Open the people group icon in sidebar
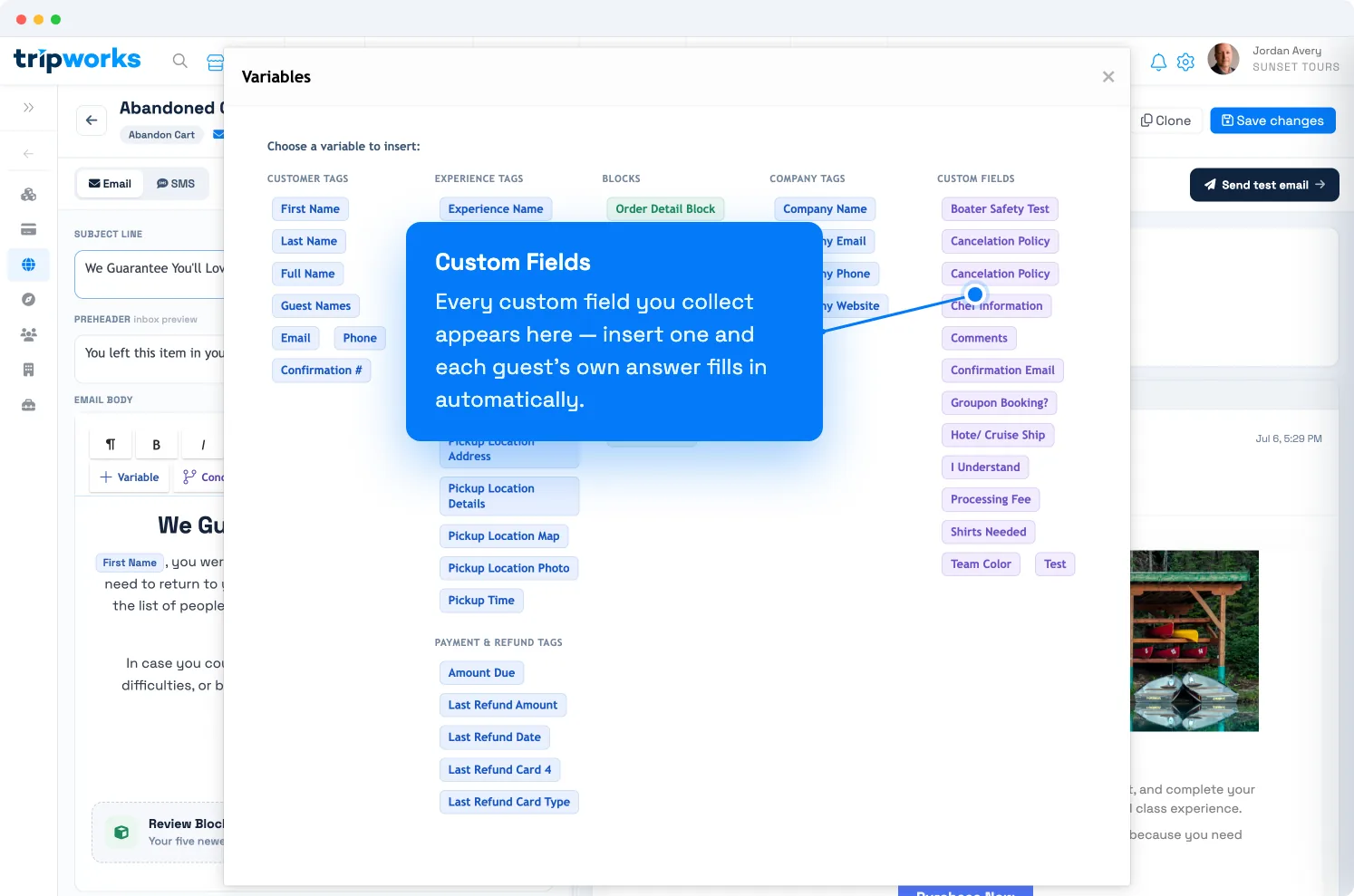Viewport: 1354px width, 896px height. (28, 334)
